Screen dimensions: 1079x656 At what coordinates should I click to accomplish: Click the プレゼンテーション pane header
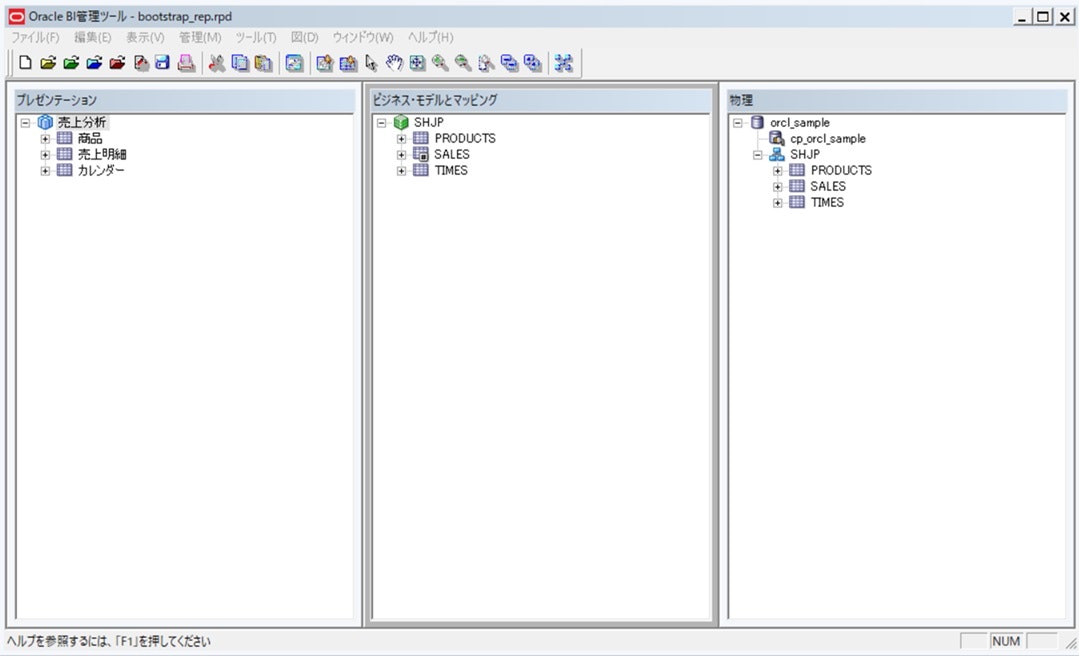[184, 100]
